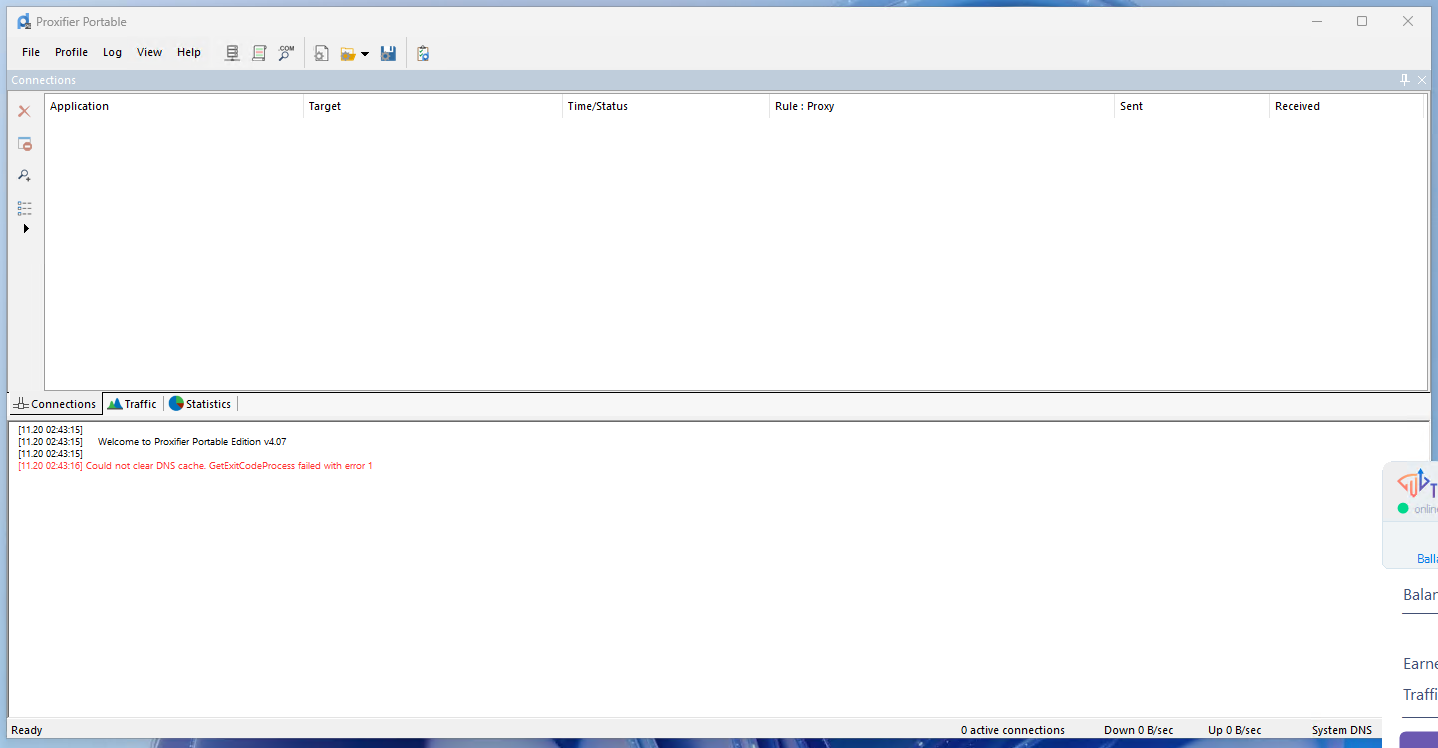1438x748 pixels.
Task: Select the red 'Could not clear DNS cache' log entry
Action: coord(195,466)
